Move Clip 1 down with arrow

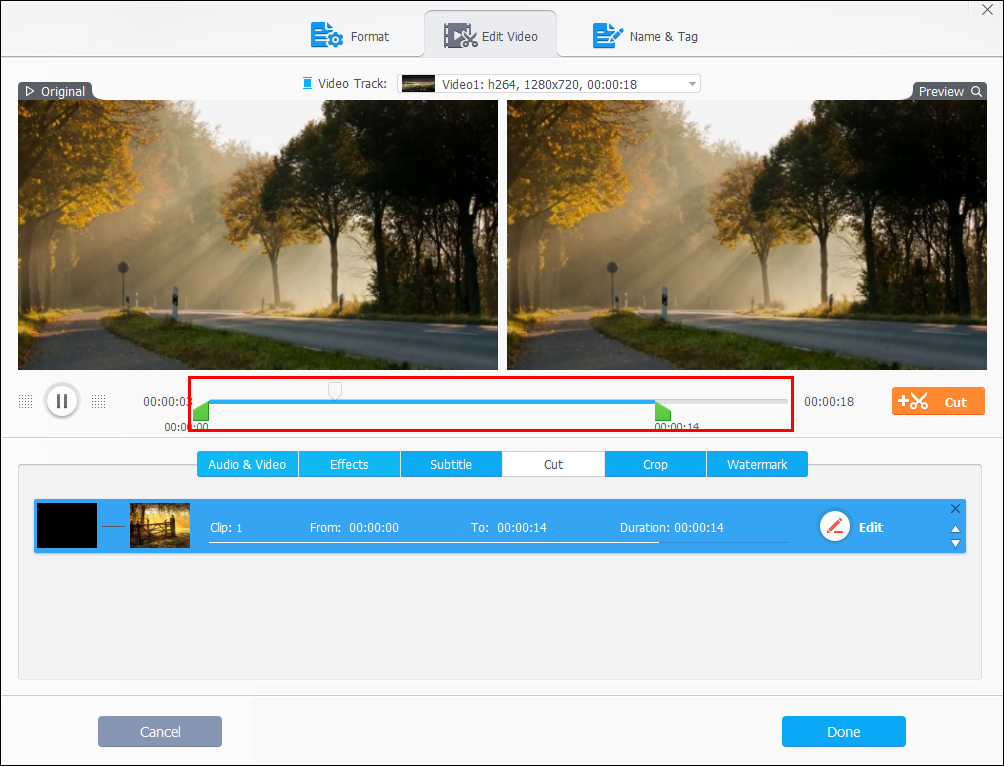(955, 544)
